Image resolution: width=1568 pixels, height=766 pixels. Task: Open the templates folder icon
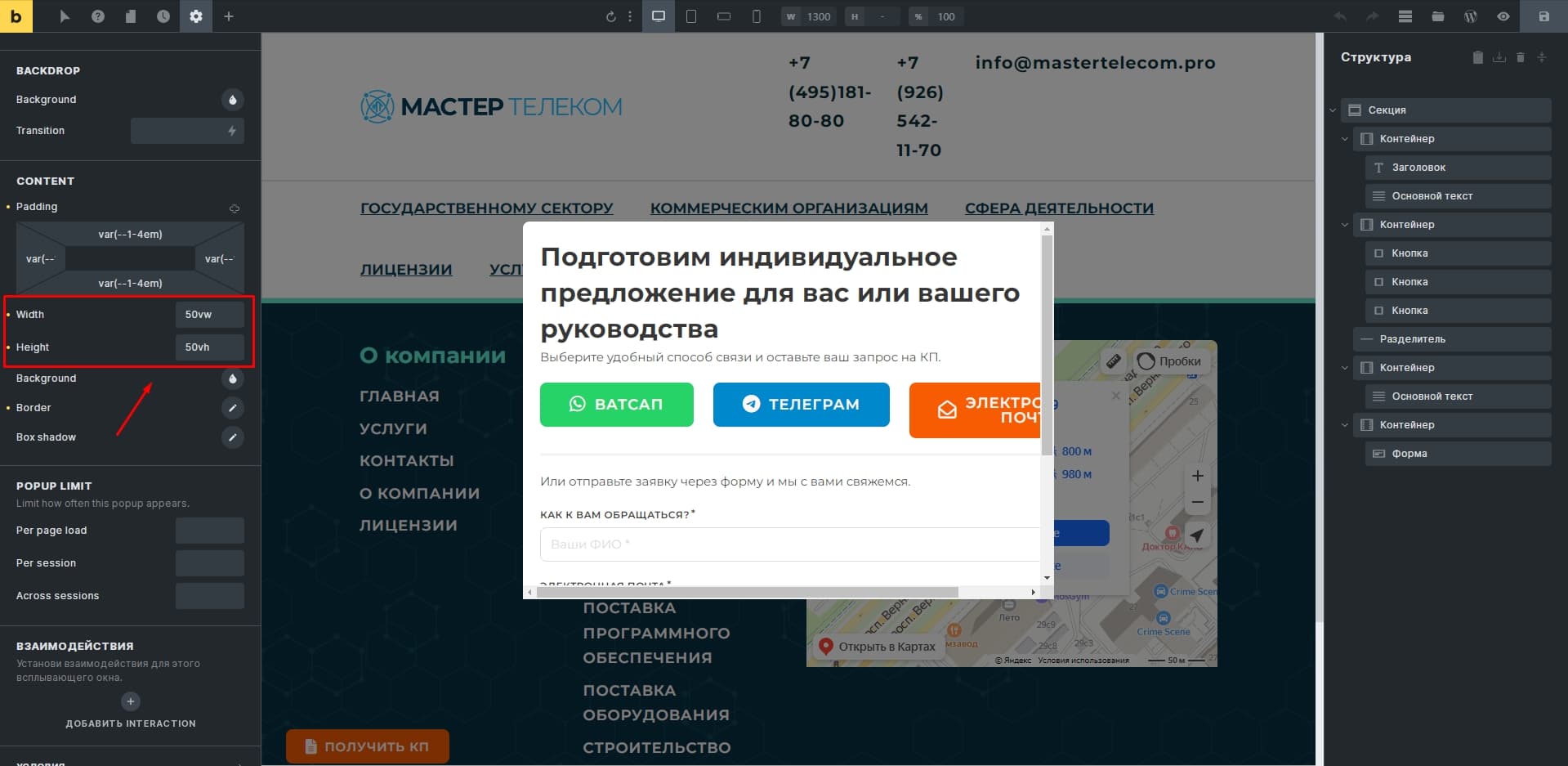[x=1438, y=16]
